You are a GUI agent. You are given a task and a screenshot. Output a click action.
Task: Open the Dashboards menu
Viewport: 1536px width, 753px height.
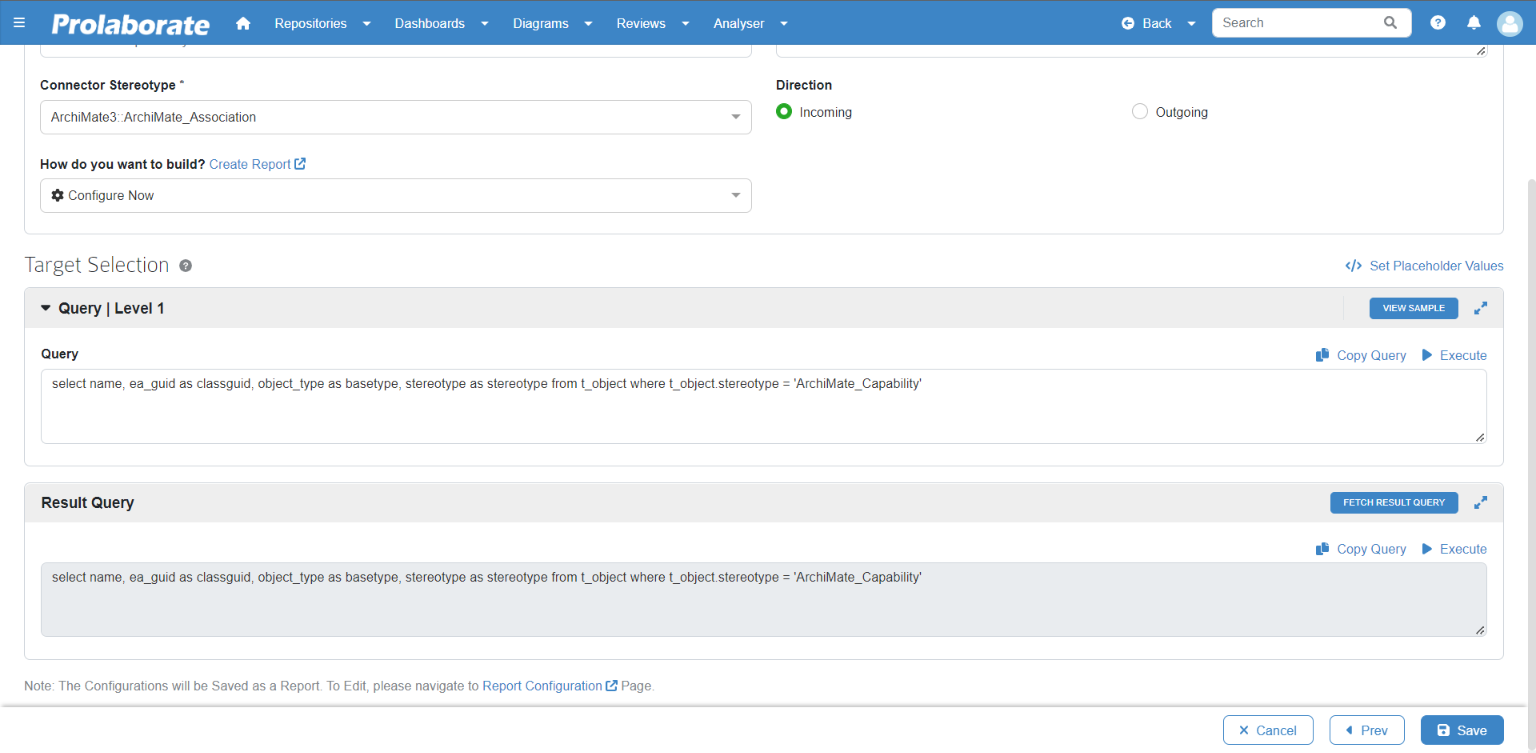coord(429,22)
